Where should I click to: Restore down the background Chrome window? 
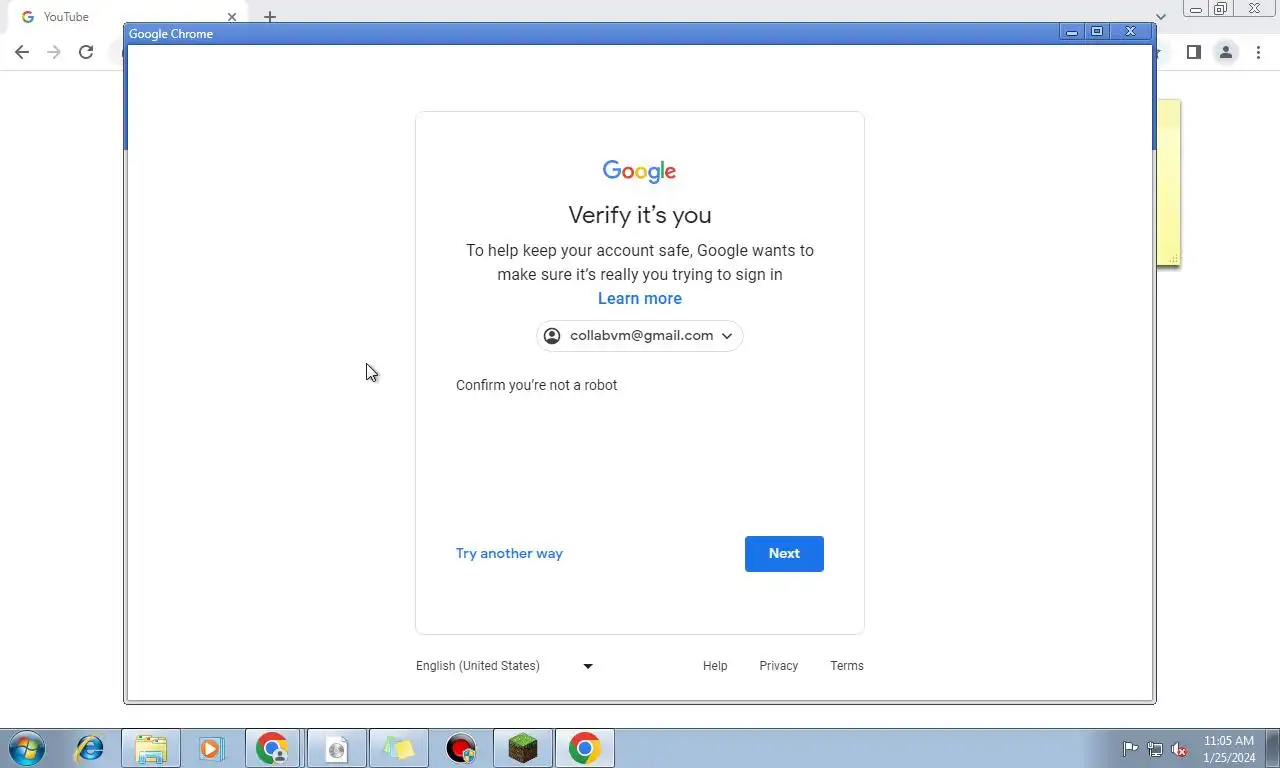coord(1221,9)
